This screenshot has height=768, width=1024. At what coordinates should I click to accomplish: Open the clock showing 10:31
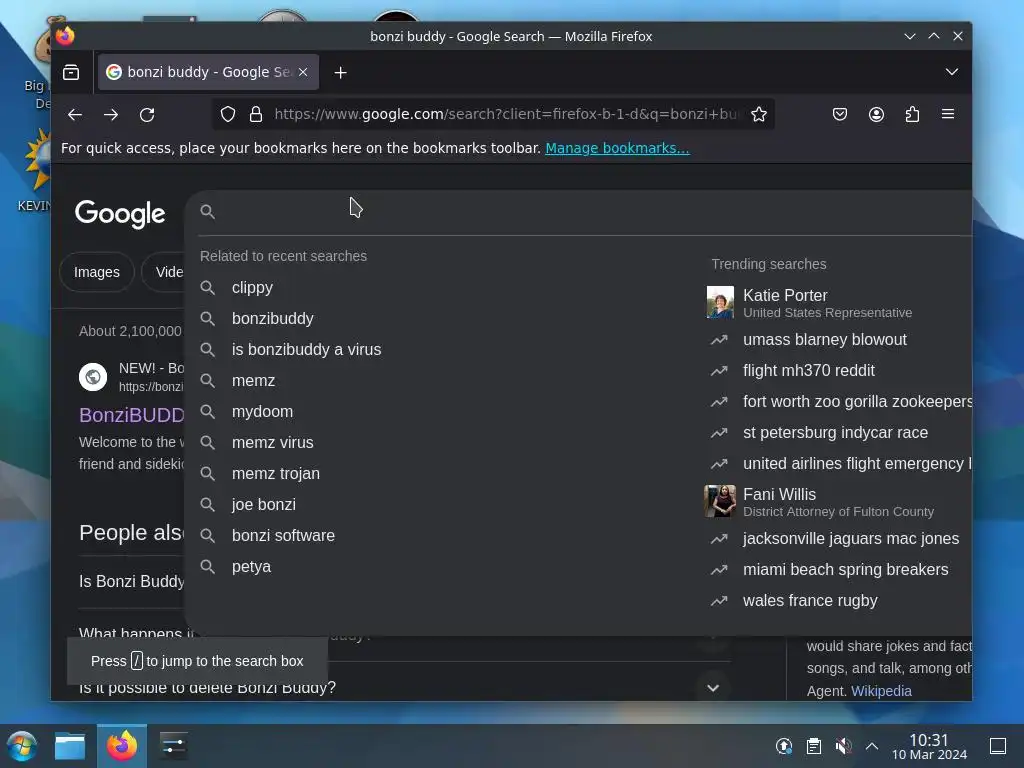coord(929,746)
